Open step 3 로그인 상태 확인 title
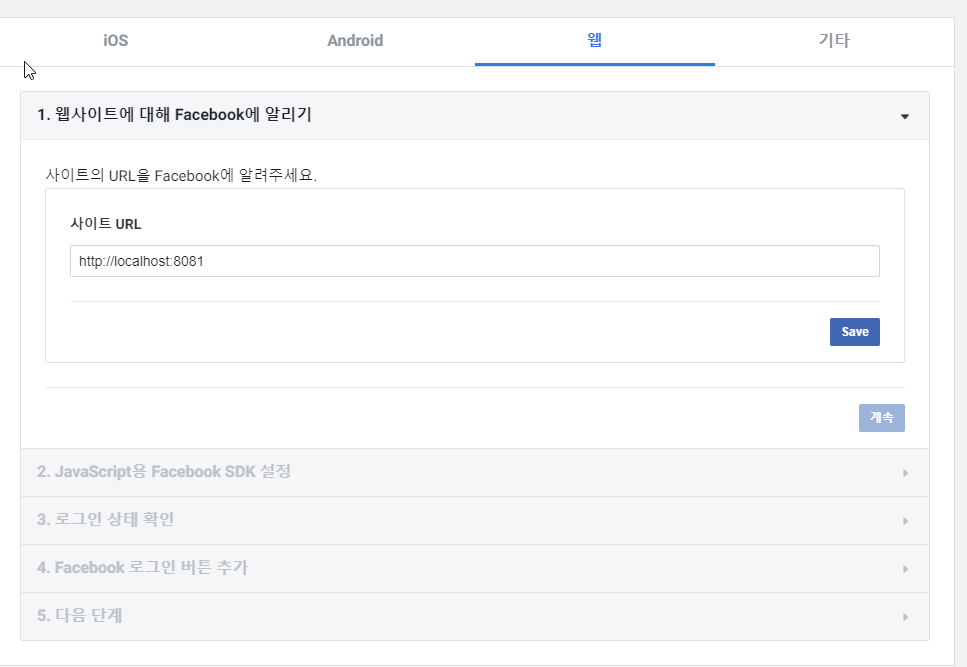The width and height of the screenshot is (967, 667). [x=105, y=519]
